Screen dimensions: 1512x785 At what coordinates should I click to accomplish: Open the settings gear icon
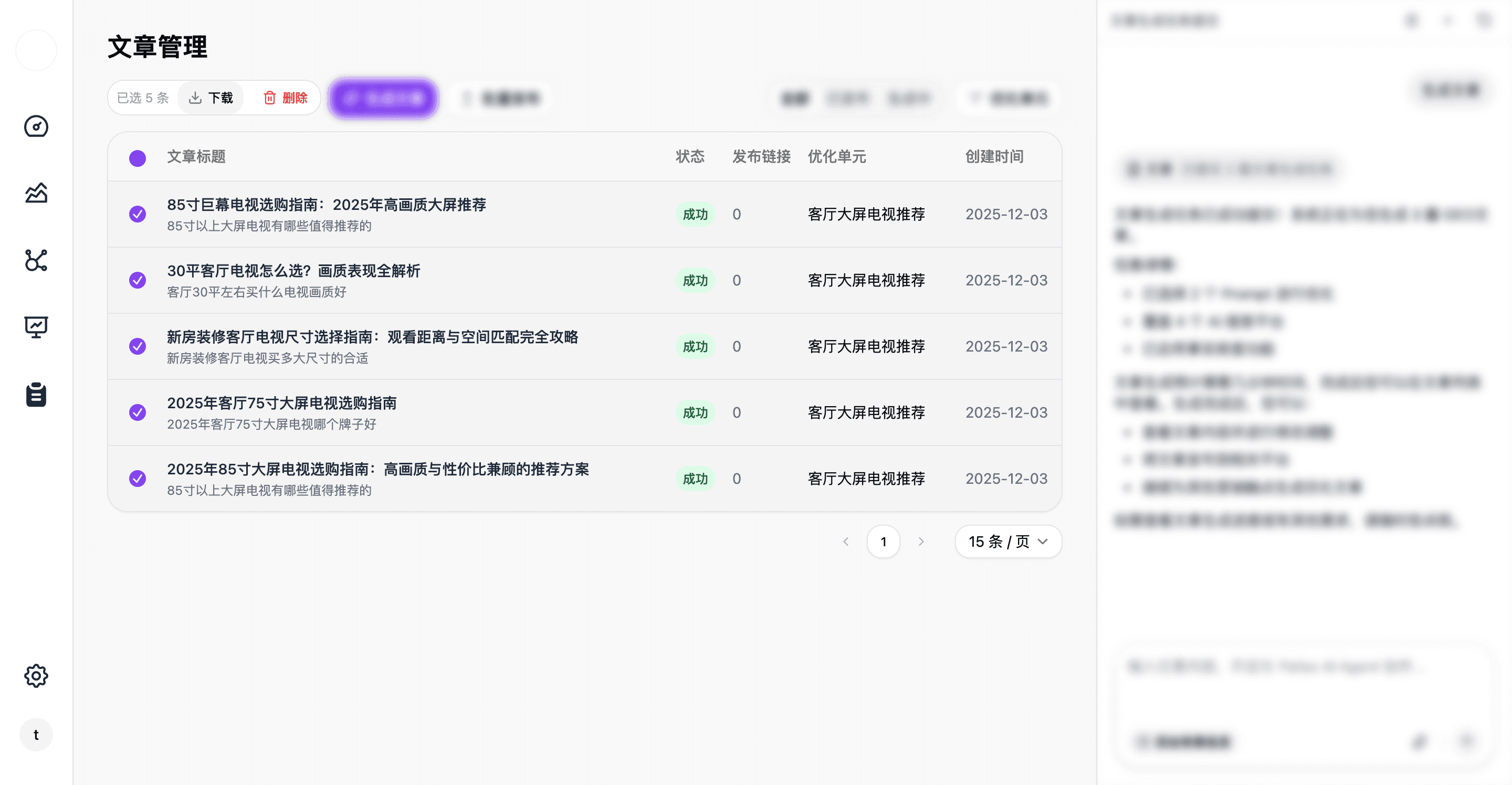tap(36, 675)
